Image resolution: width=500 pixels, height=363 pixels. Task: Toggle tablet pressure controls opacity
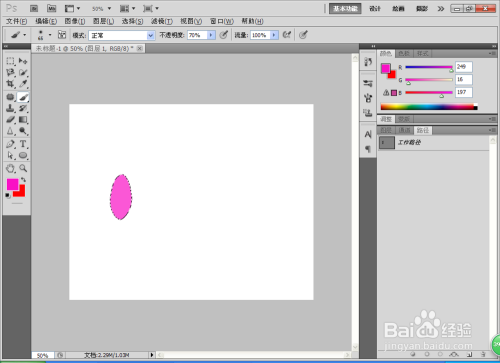click(x=224, y=35)
